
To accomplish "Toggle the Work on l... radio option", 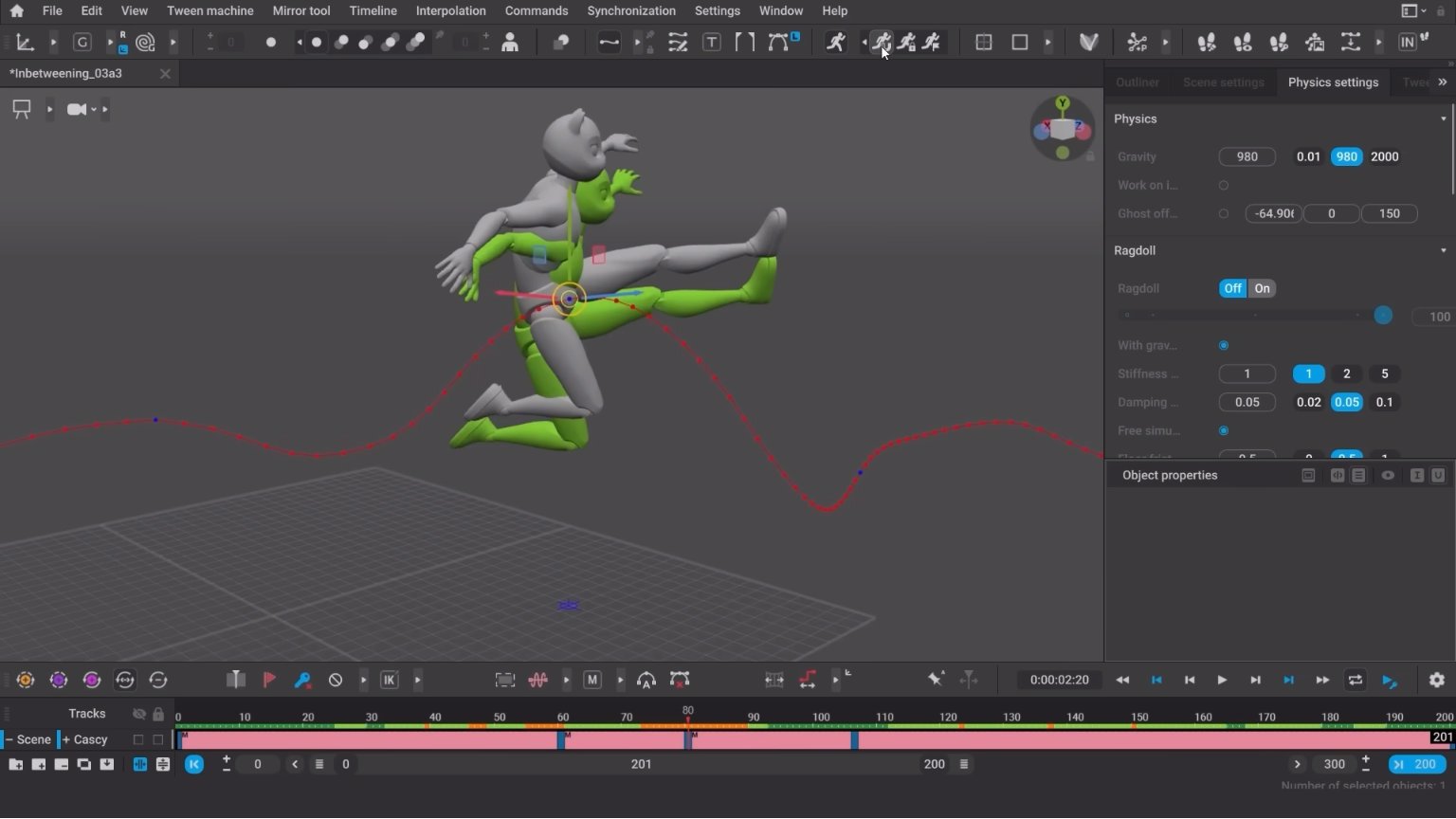I will point(1224,186).
